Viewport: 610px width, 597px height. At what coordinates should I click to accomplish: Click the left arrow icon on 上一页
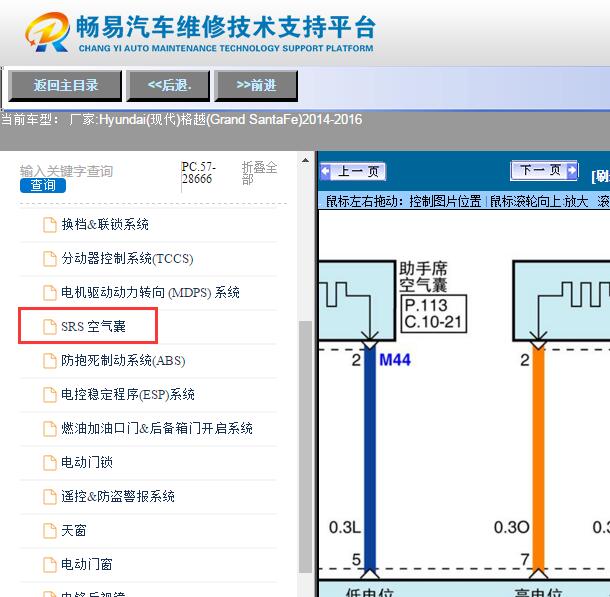click(325, 172)
